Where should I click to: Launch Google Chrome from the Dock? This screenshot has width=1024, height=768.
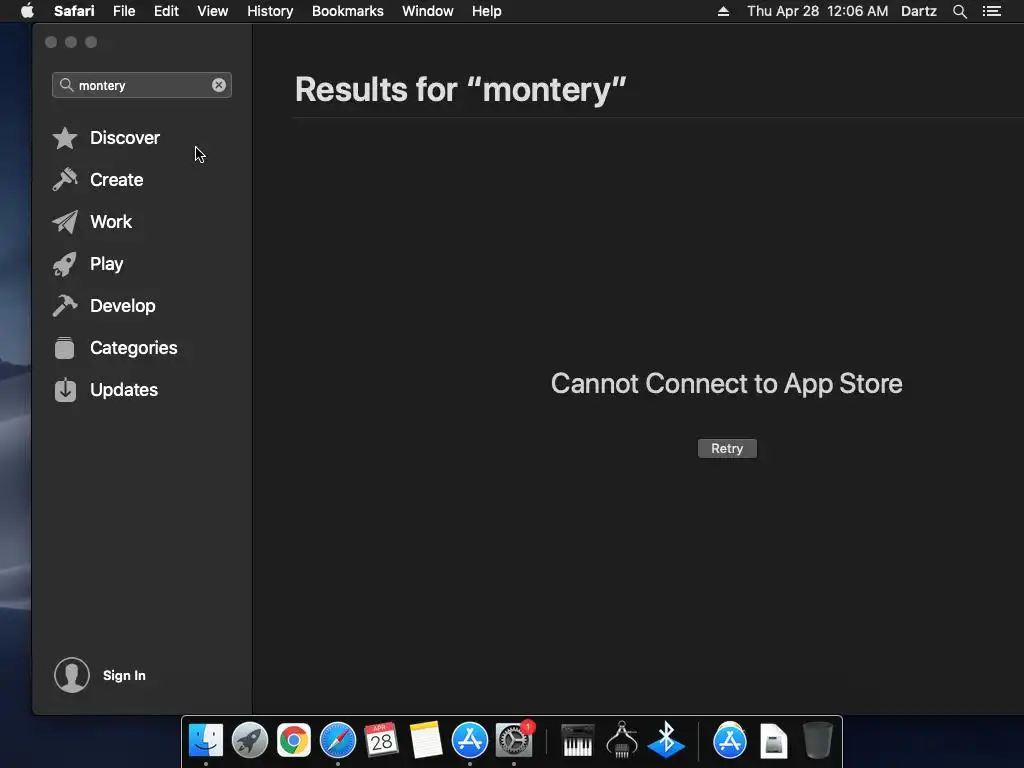[294, 741]
